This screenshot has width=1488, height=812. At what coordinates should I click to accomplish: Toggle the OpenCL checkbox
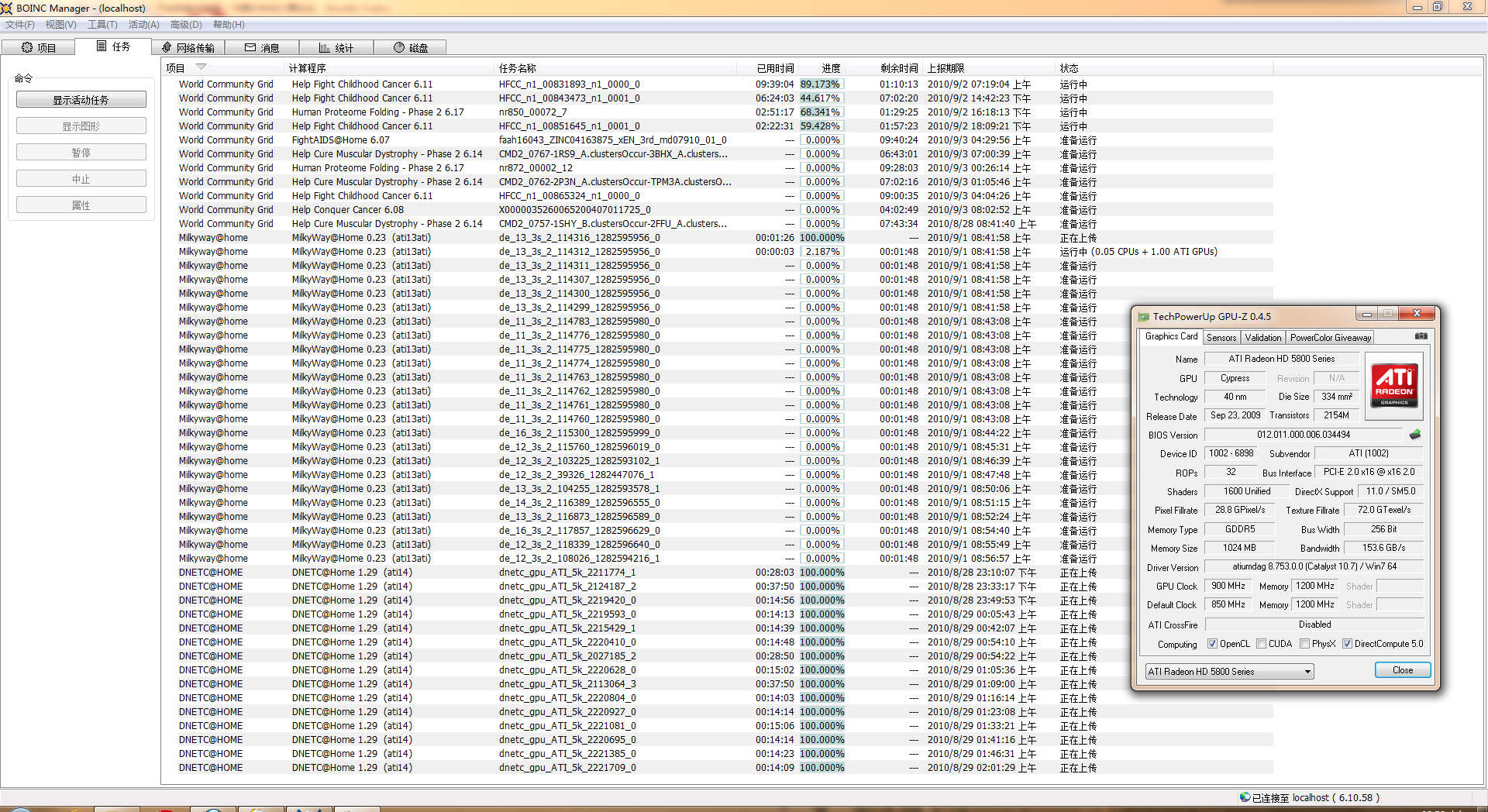(1212, 644)
